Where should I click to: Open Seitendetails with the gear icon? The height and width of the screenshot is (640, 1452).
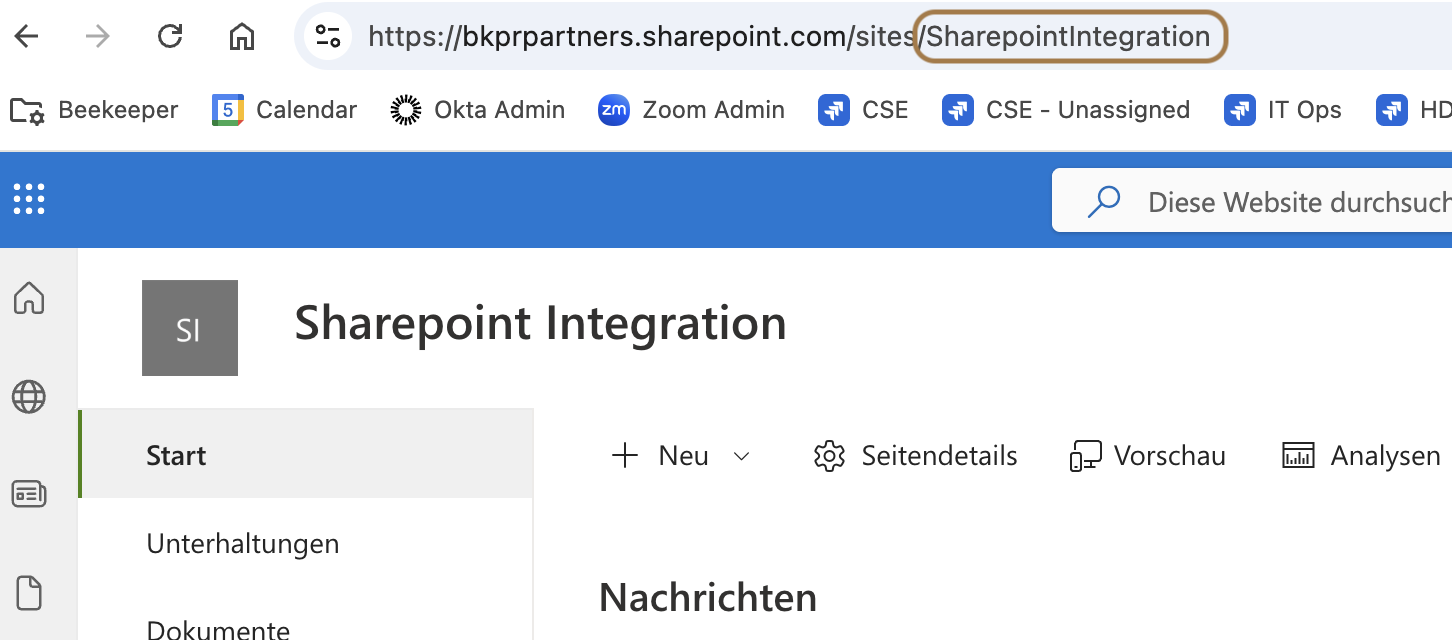click(915, 457)
